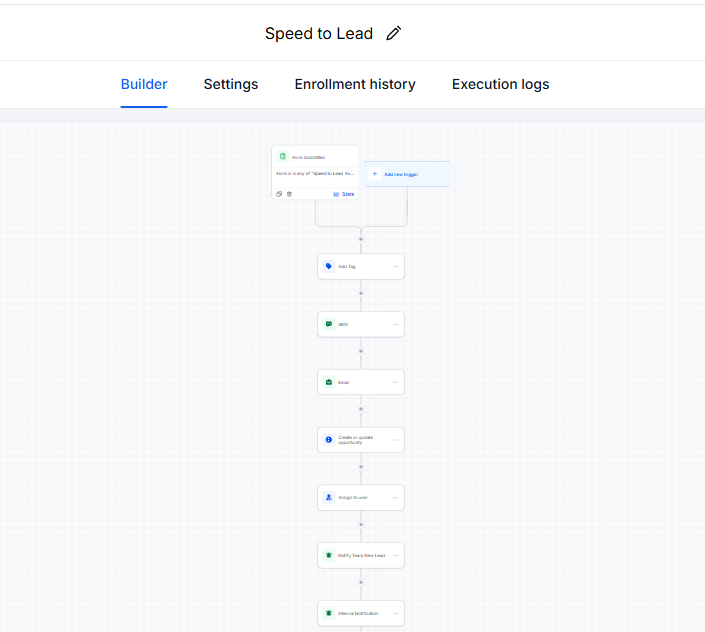Open the SMS step's more options menu

[395, 325]
